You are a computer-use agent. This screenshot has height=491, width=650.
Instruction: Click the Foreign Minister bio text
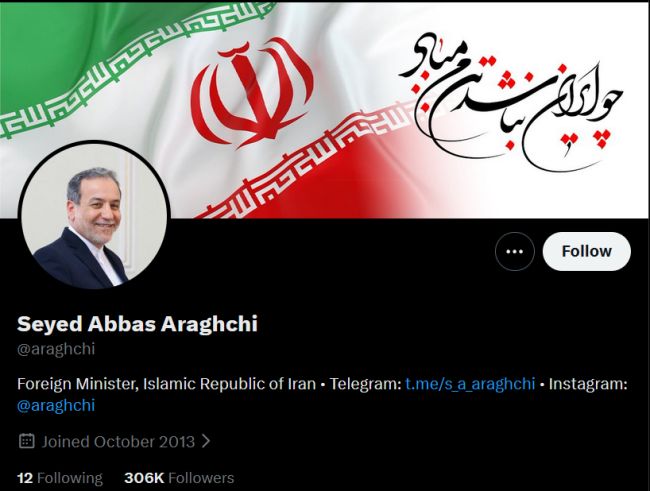pyautogui.click(x=166, y=384)
